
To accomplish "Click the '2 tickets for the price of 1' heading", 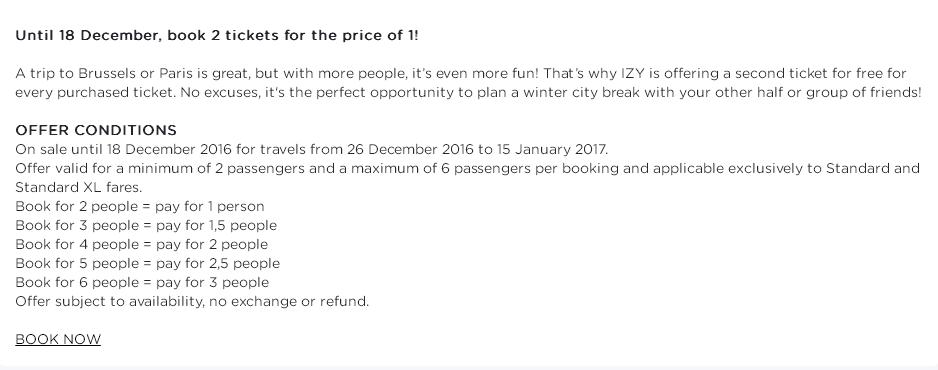I will tap(217, 36).
